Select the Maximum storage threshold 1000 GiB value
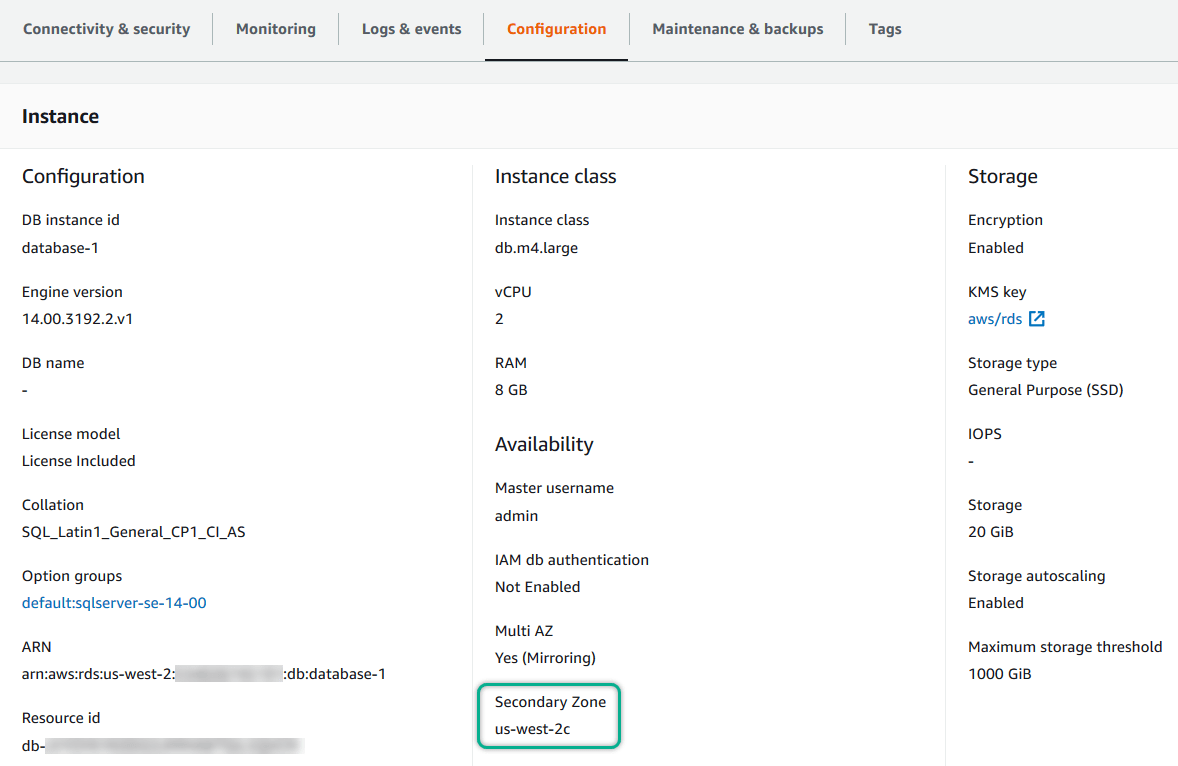This screenshot has height=766, width=1178. tap(997, 674)
